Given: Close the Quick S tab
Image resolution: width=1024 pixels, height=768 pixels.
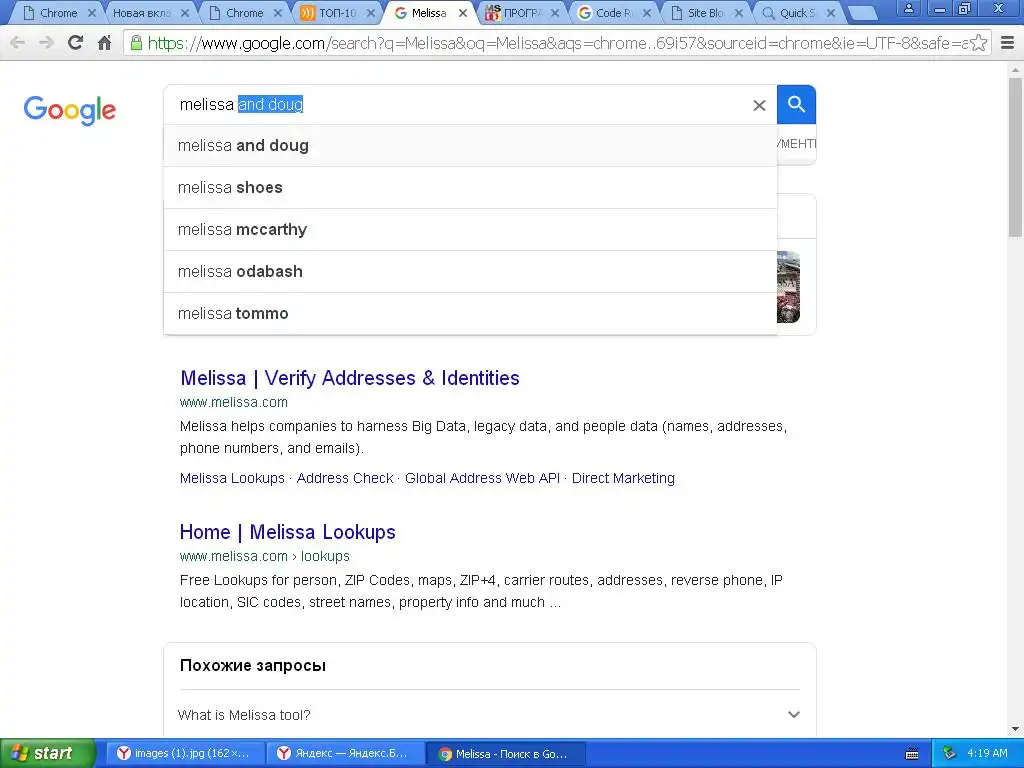Looking at the screenshot, I should pyautogui.click(x=831, y=13).
